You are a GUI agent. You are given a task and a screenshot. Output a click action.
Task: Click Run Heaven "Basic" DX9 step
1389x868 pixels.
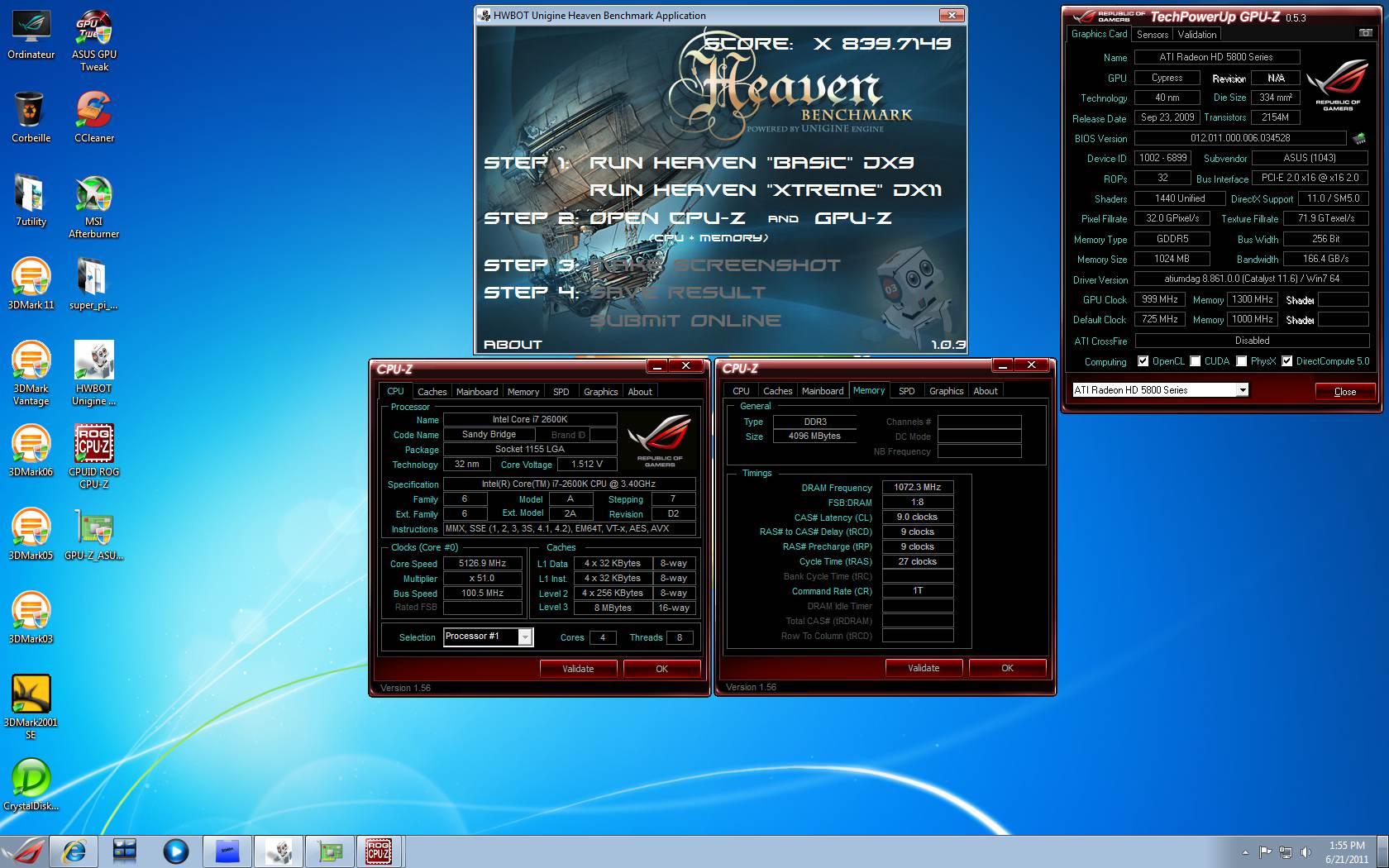point(752,163)
